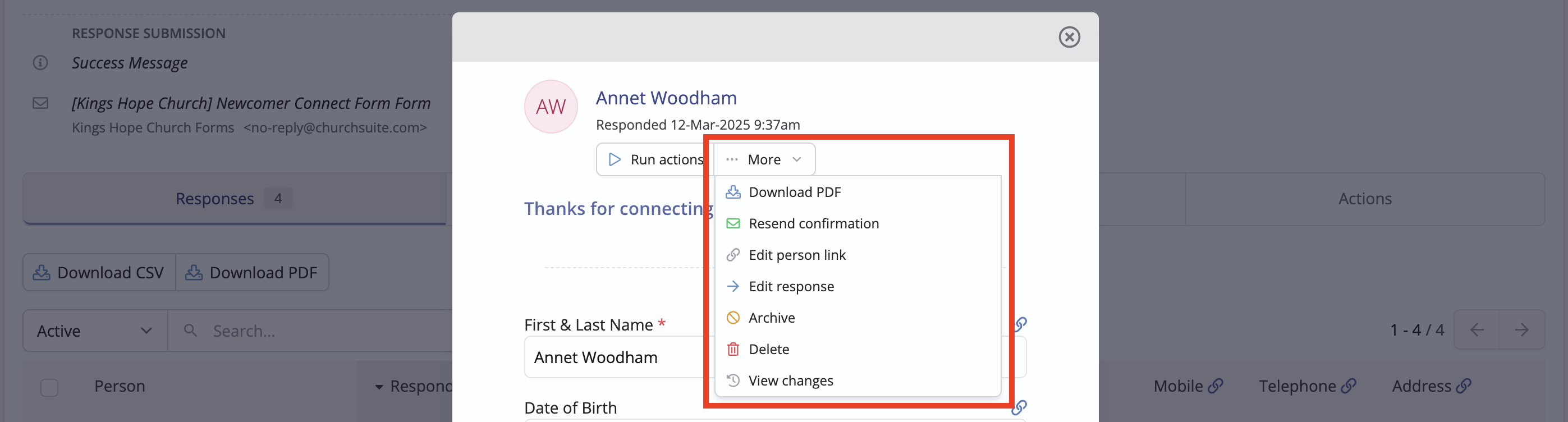Close the response modal dialog
This screenshot has height=422, width=1568.
coord(1069,37)
